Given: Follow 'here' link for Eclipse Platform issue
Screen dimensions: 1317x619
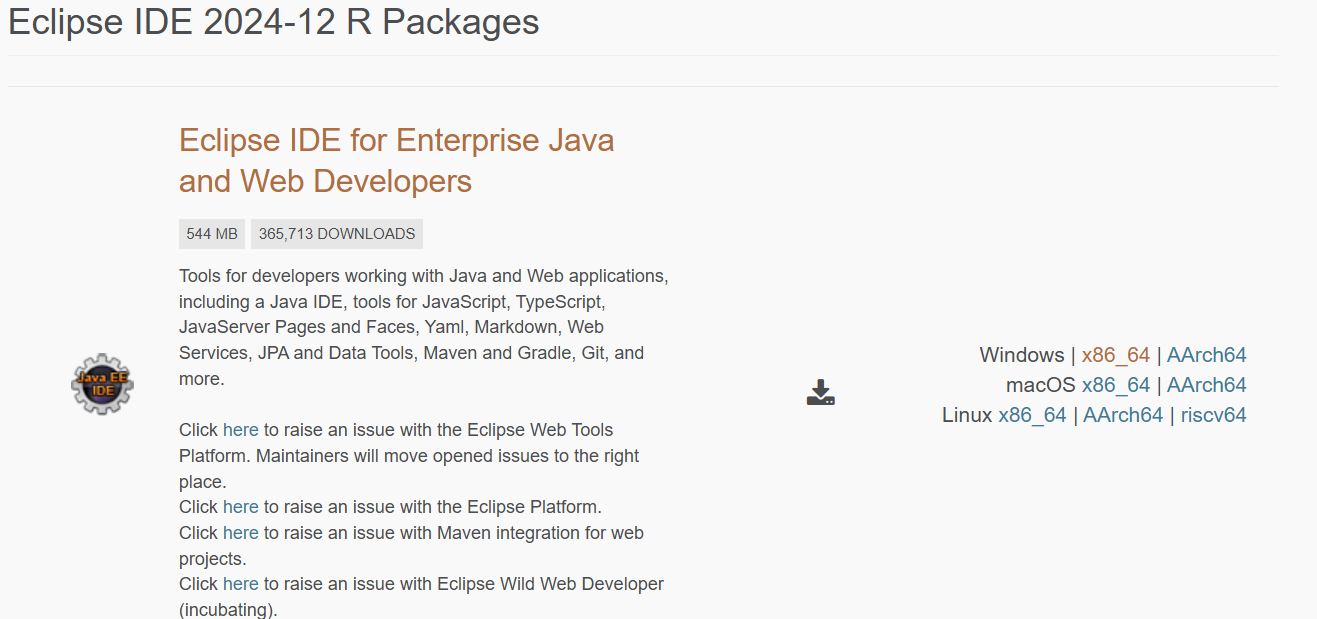Looking at the screenshot, I should coord(241,507).
